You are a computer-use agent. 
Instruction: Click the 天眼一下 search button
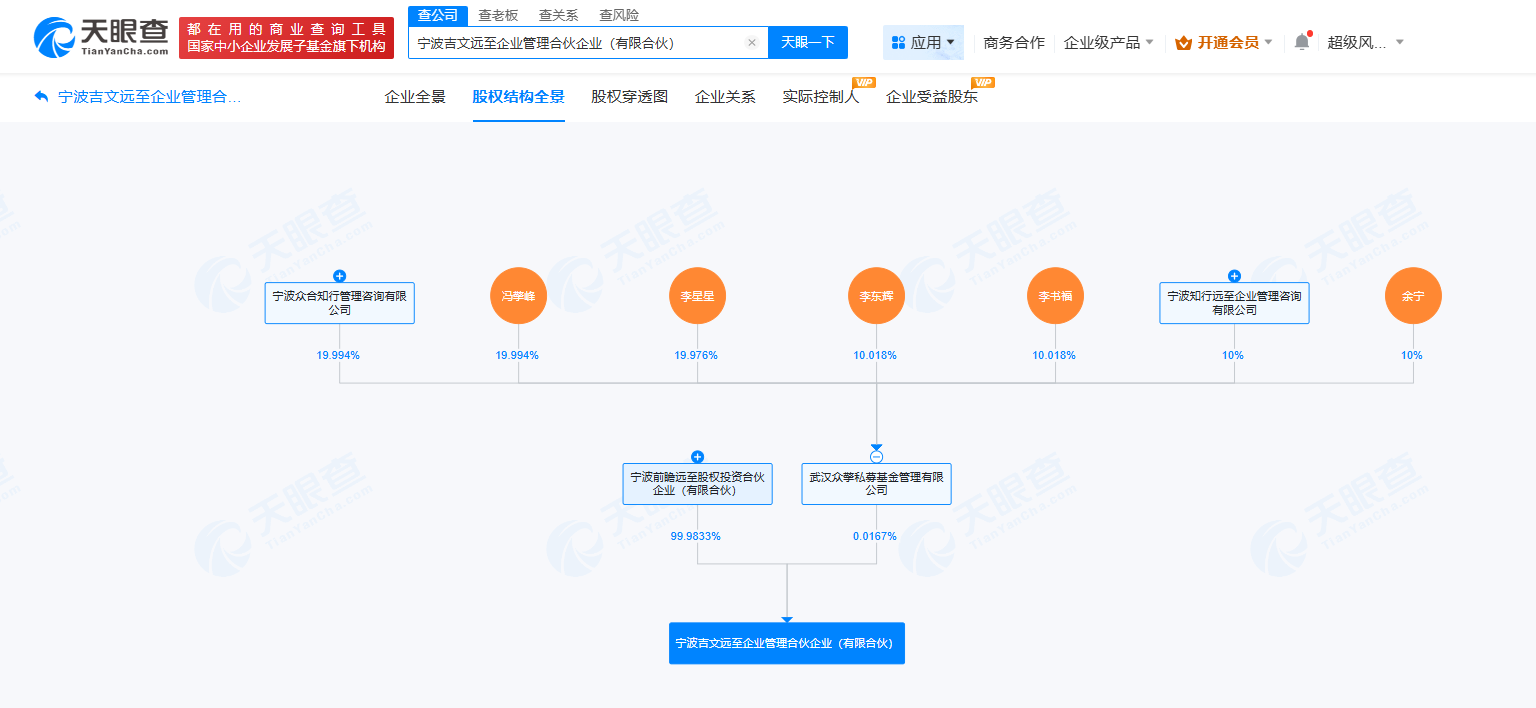[807, 42]
